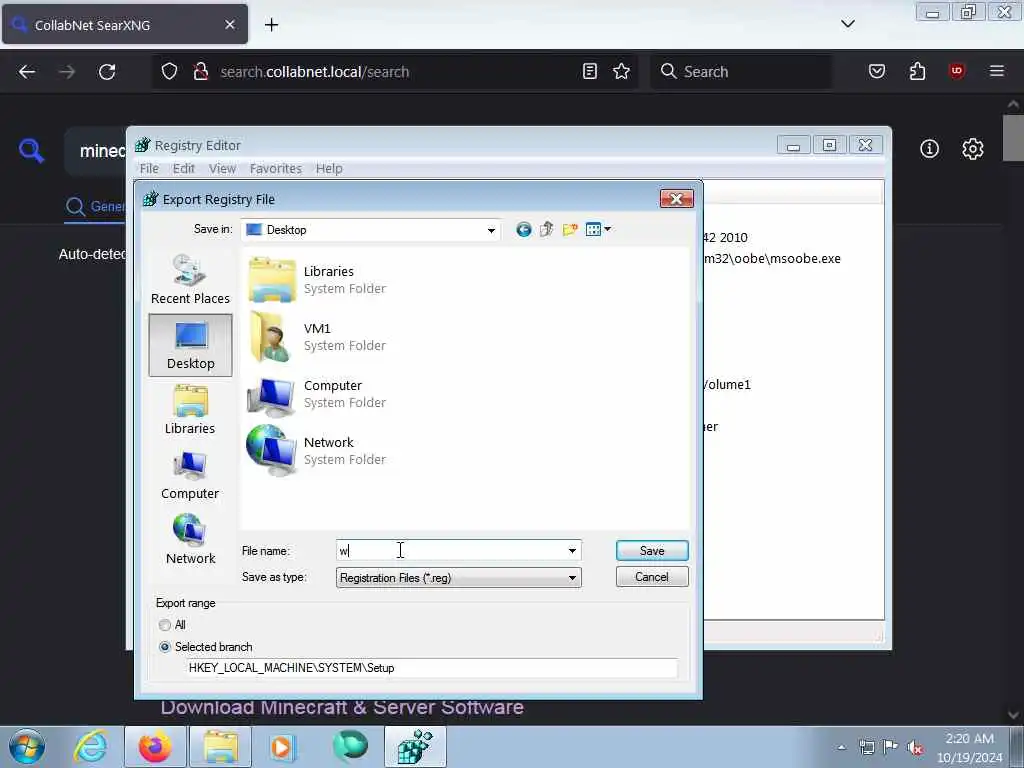The height and width of the screenshot is (768, 1024).
Task: Open Firefox tracking protection shield
Action: [x=169, y=71]
